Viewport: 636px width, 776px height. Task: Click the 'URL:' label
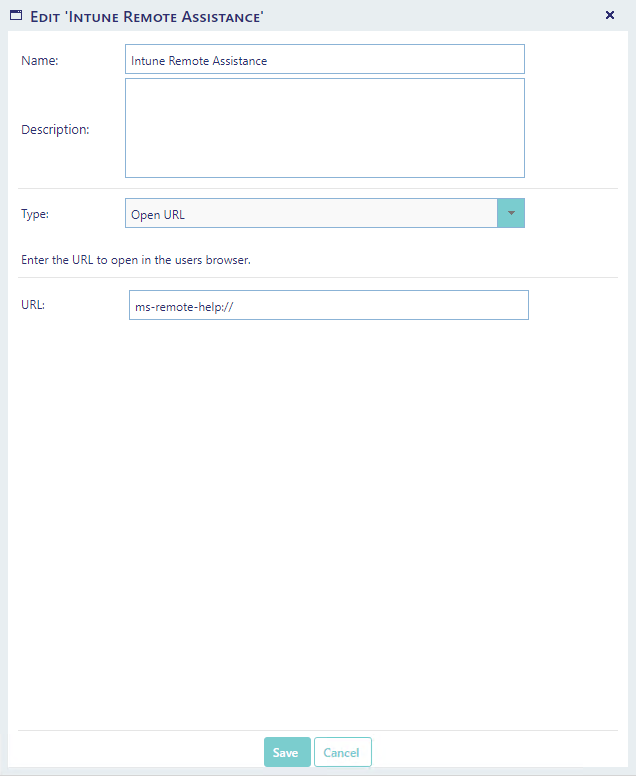(33, 303)
